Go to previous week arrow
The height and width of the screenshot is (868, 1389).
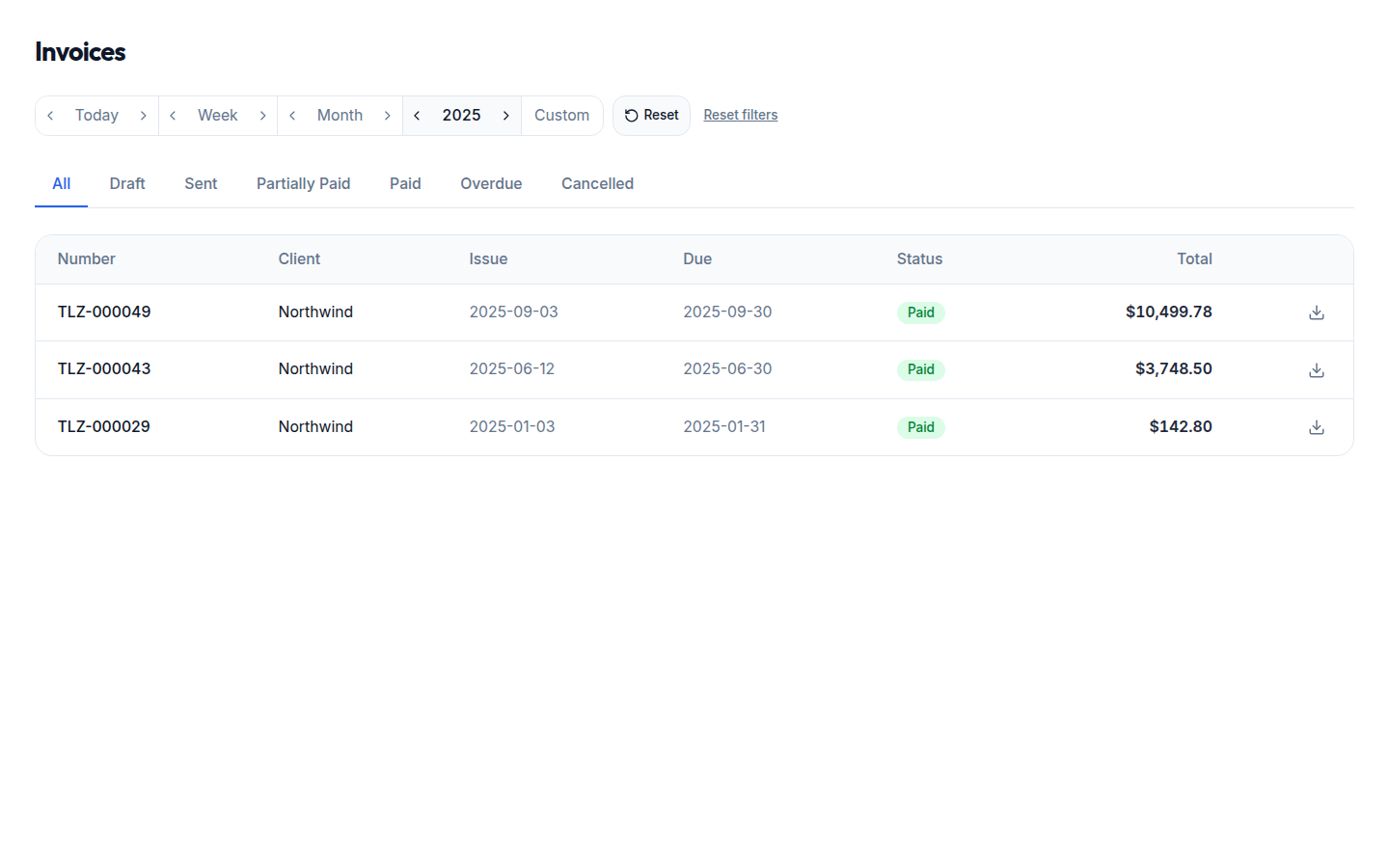tap(173, 116)
